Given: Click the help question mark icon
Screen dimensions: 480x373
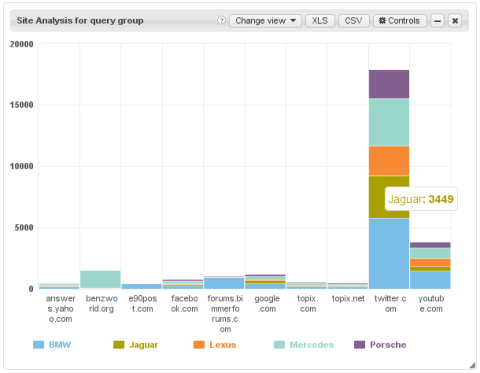Looking at the screenshot, I should (x=221, y=21).
